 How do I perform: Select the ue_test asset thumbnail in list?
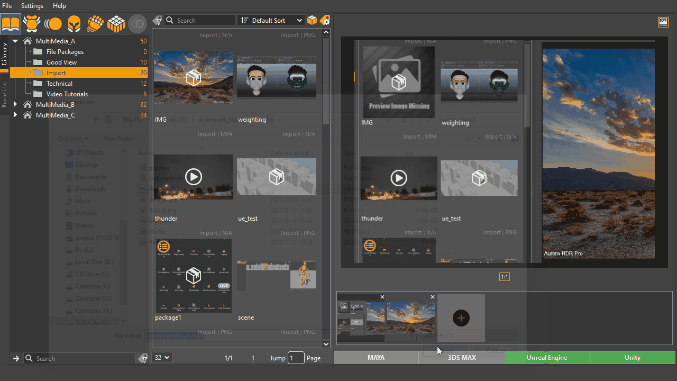276,177
